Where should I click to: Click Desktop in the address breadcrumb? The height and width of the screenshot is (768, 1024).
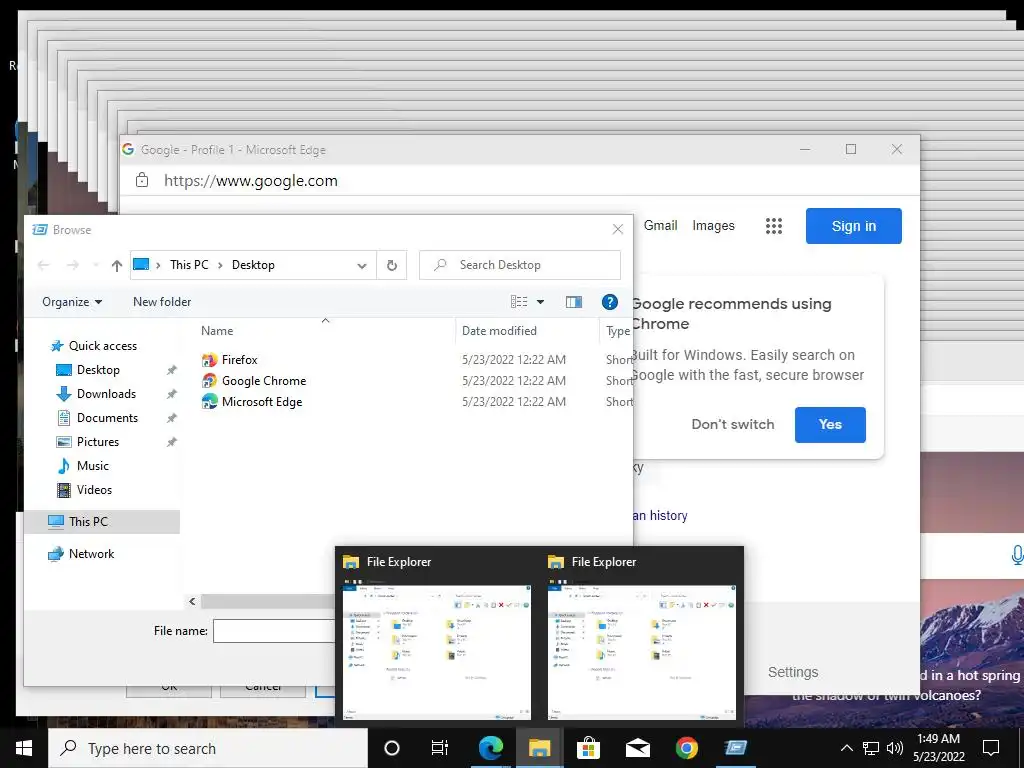tap(253, 265)
